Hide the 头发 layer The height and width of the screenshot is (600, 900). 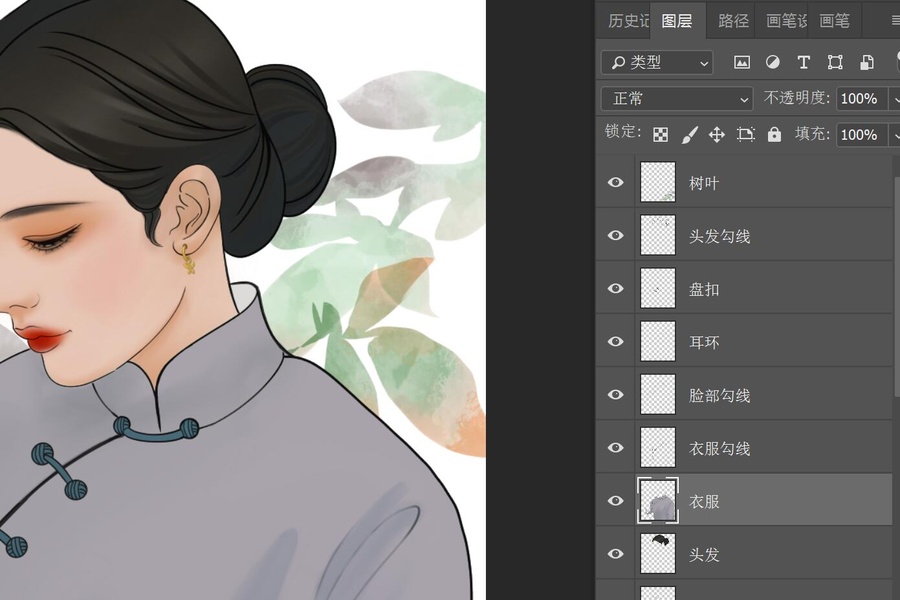tap(615, 553)
